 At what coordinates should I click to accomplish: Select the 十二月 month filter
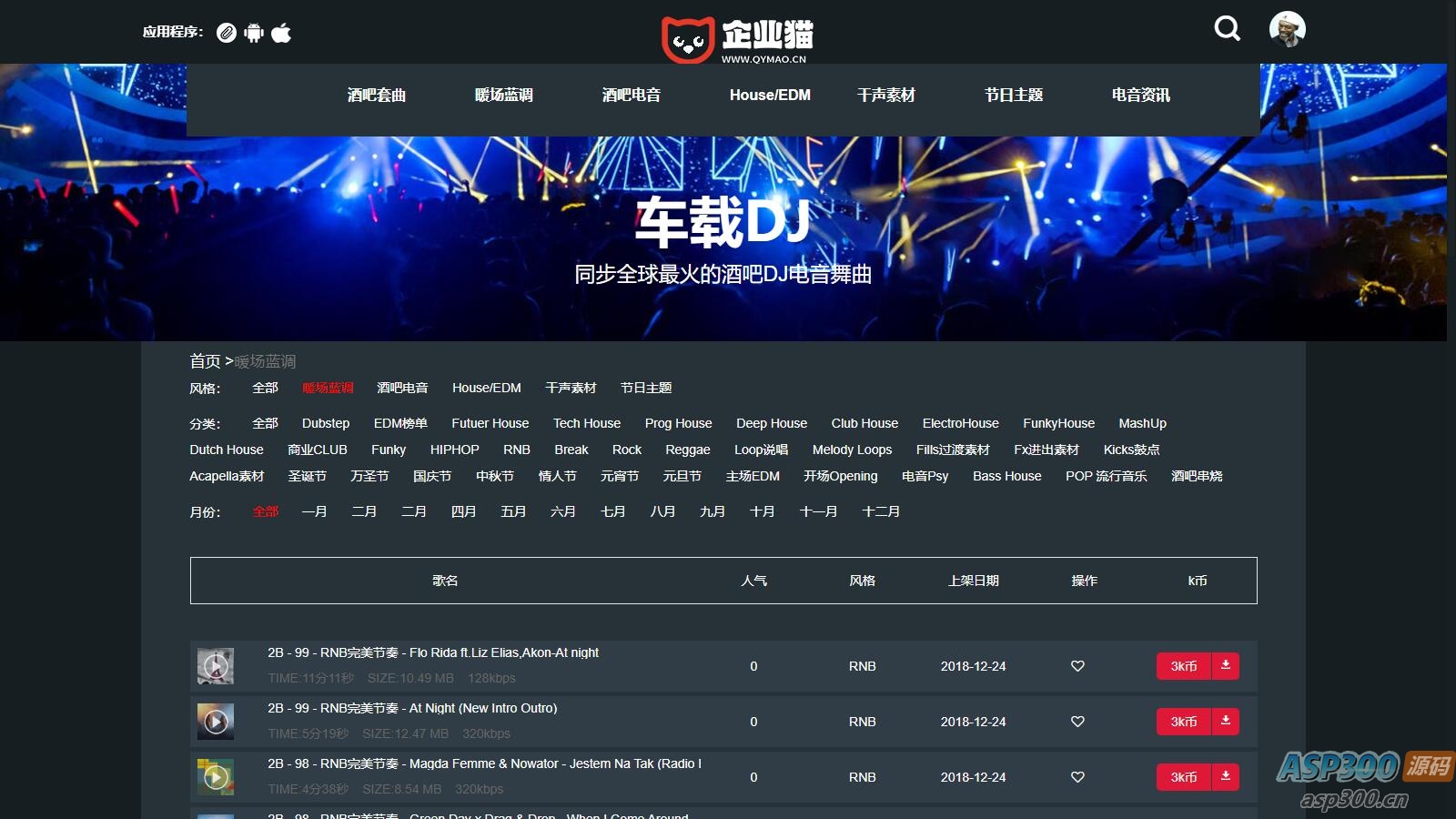tap(881, 511)
